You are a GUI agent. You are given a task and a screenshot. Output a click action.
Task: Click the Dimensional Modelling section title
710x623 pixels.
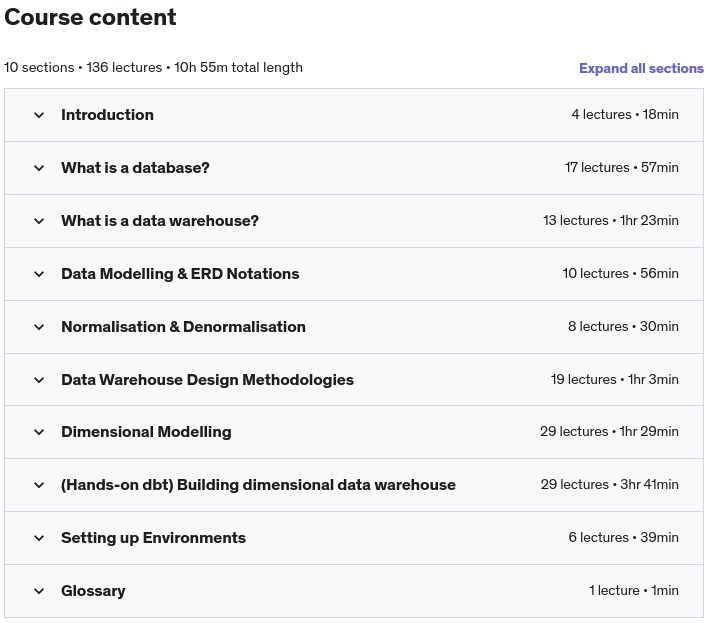click(x=146, y=432)
